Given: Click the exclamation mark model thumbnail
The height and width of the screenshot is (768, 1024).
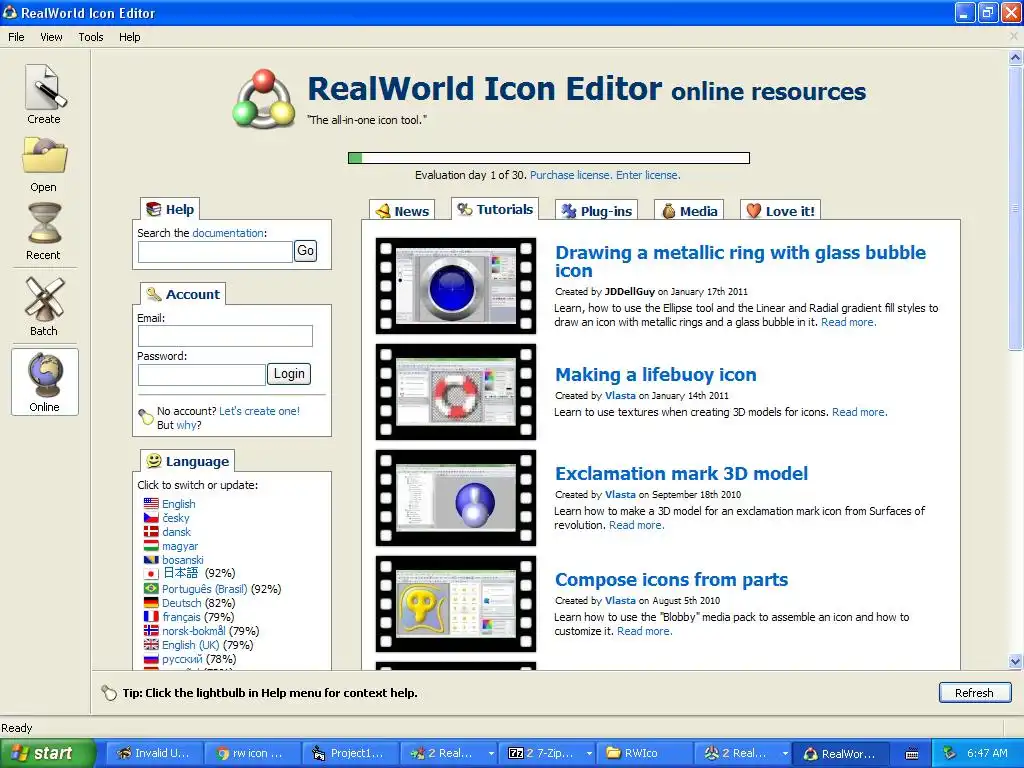Looking at the screenshot, I should tap(456, 498).
